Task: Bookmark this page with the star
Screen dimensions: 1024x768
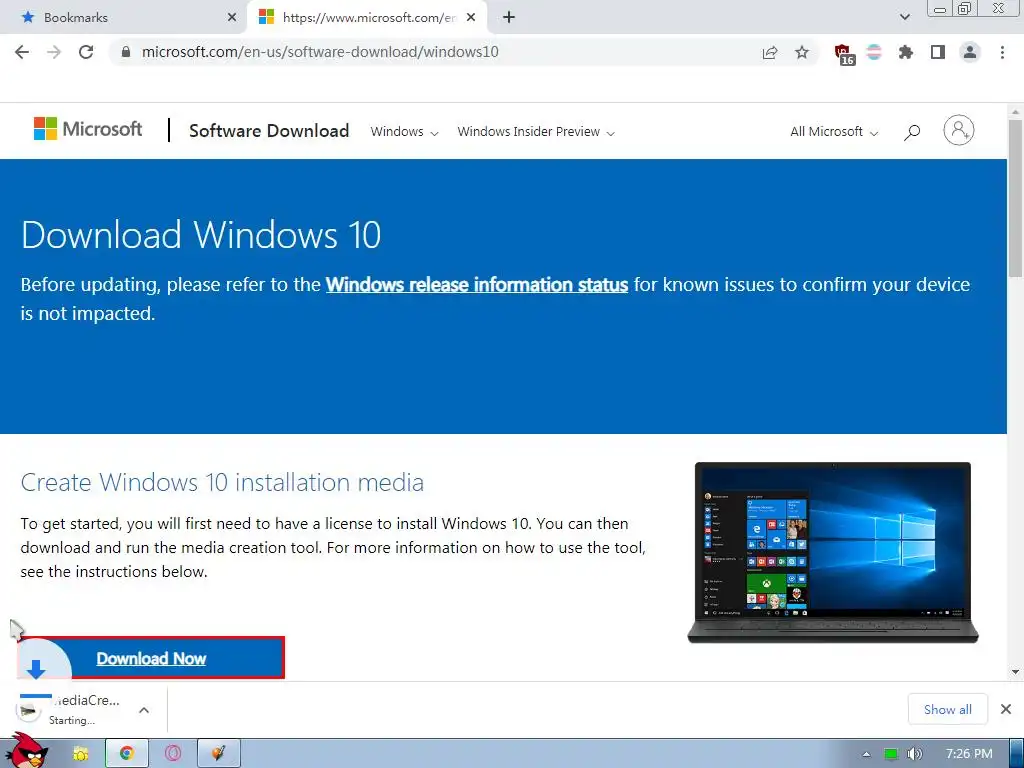Action: 802,52
